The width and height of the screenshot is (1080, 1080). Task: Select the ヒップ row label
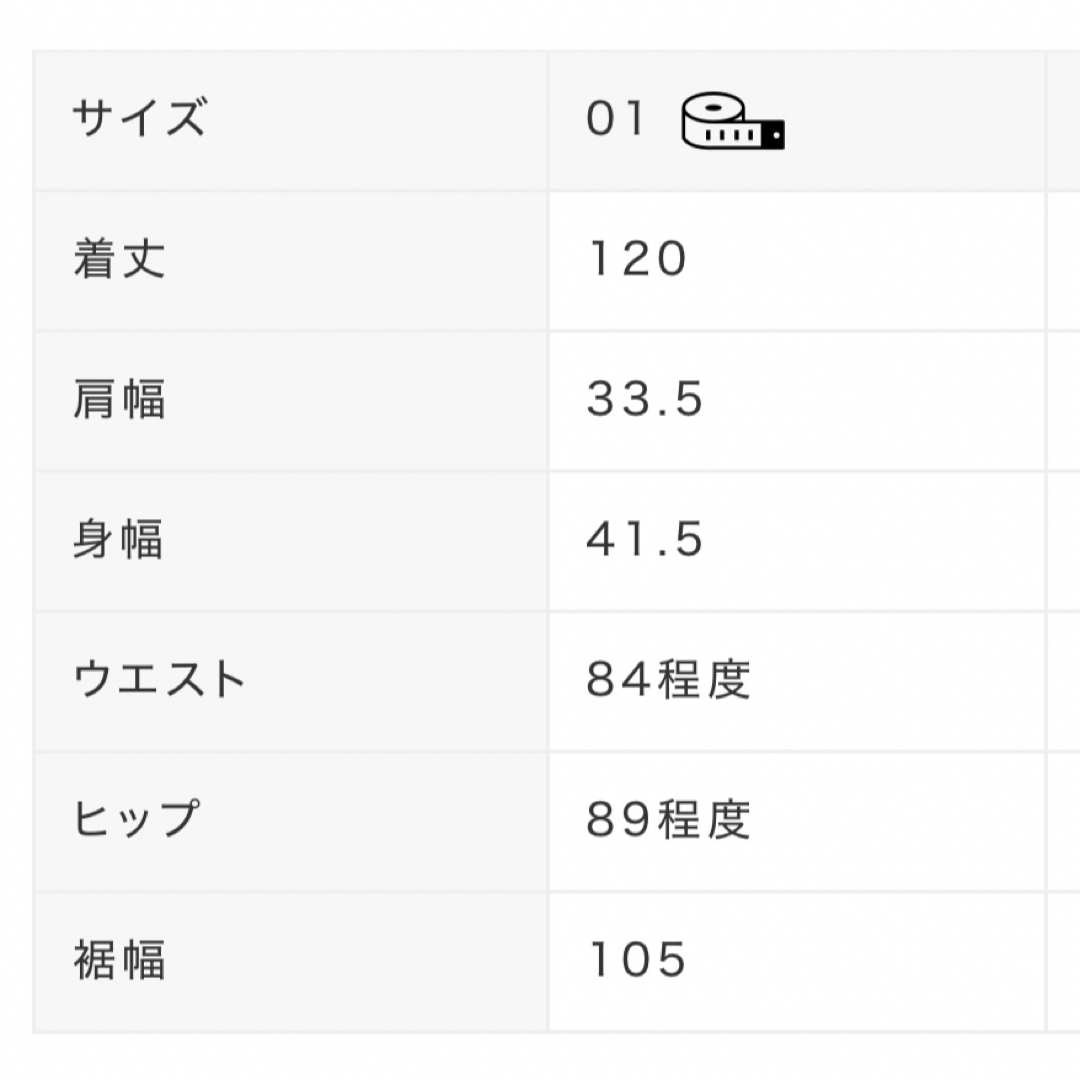tap(136, 819)
